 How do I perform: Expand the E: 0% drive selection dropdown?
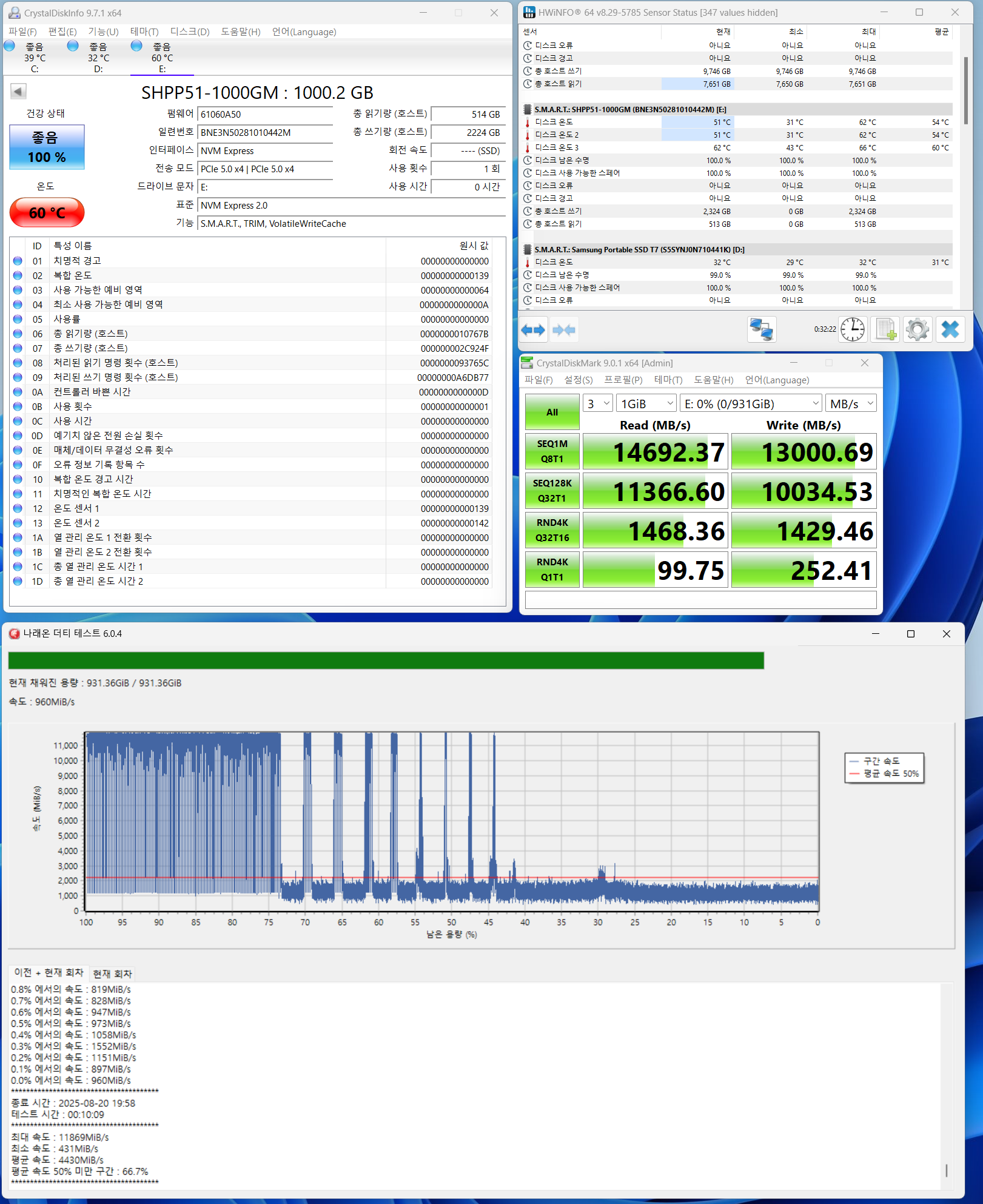point(751,403)
